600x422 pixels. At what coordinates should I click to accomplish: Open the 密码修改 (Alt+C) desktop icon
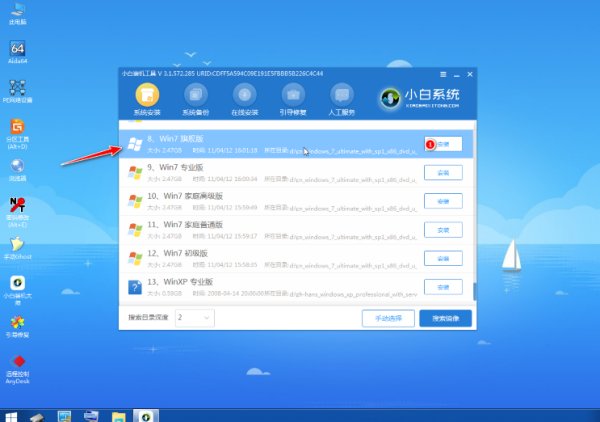(18, 212)
